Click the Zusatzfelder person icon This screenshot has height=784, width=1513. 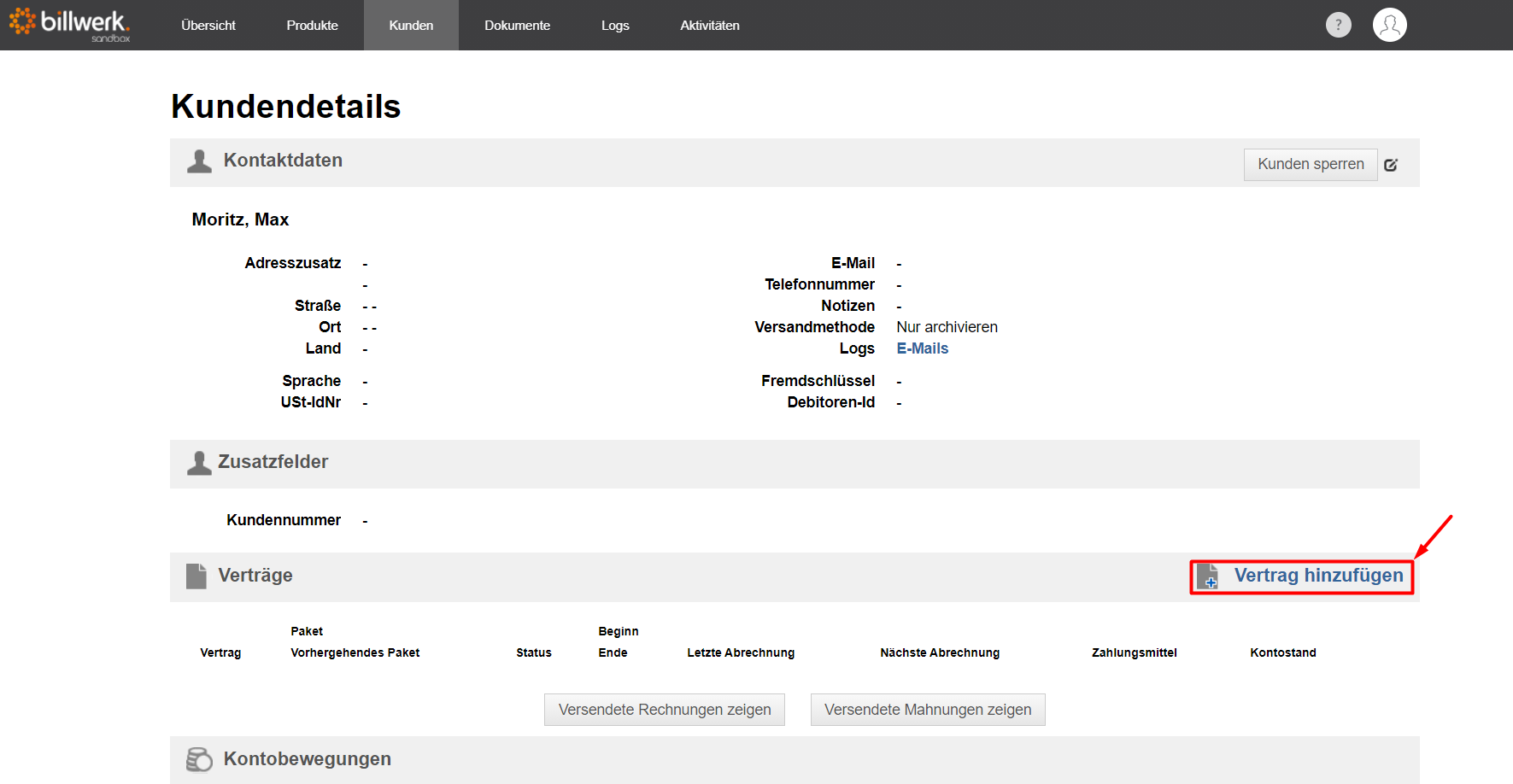(x=199, y=463)
